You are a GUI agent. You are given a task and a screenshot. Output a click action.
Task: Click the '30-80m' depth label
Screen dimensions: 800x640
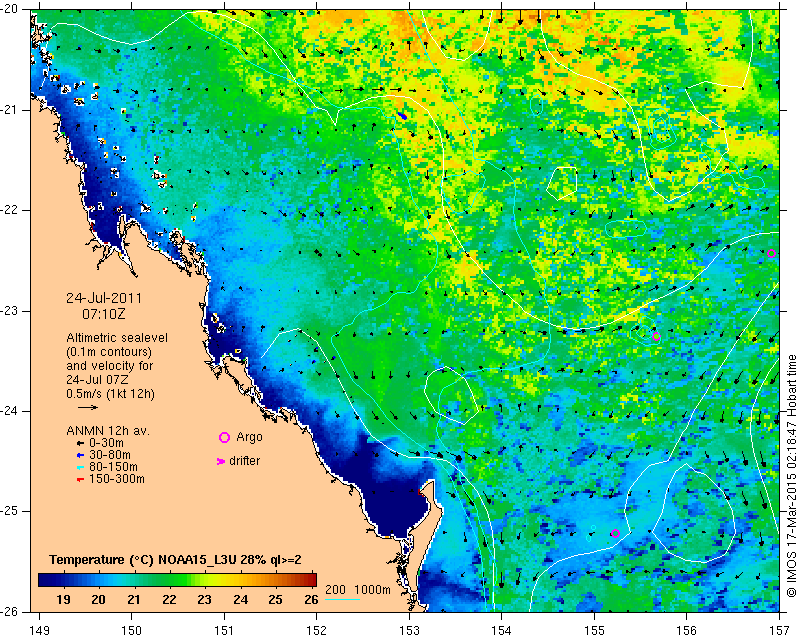pos(110,455)
